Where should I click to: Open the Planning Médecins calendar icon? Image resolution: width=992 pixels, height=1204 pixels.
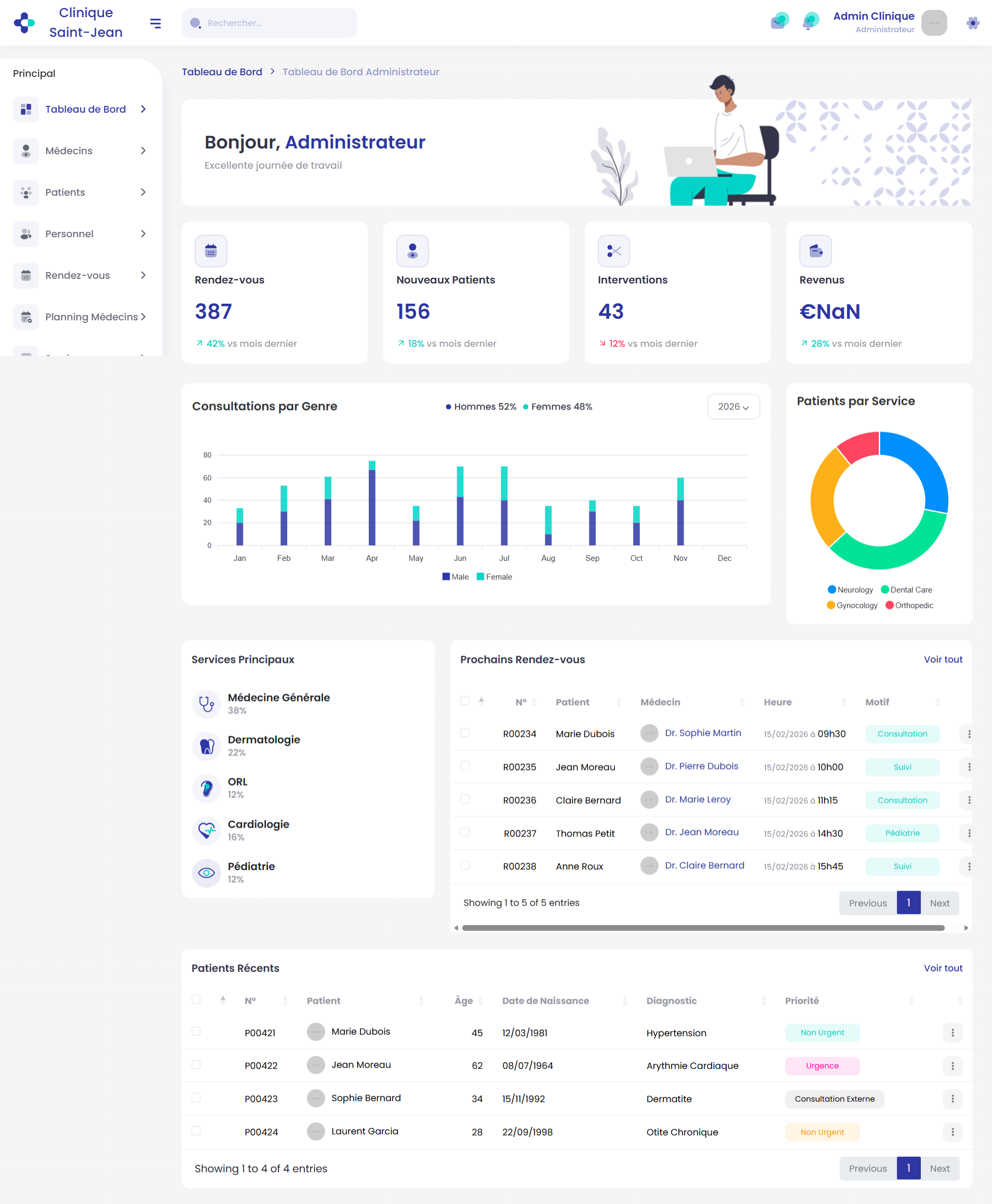pyautogui.click(x=26, y=316)
